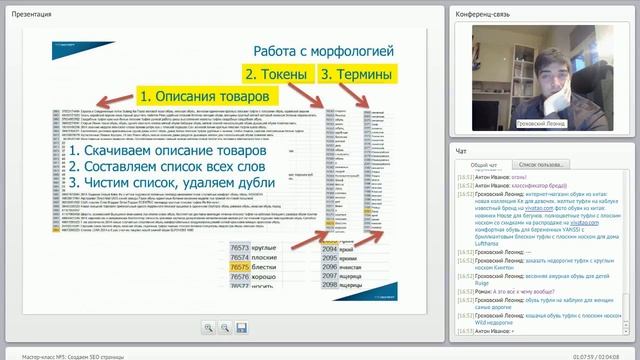Screen dimensions: 640x360
Task: Click the terms row '2096 ячеистая'
Action: (x=342, y=267)
